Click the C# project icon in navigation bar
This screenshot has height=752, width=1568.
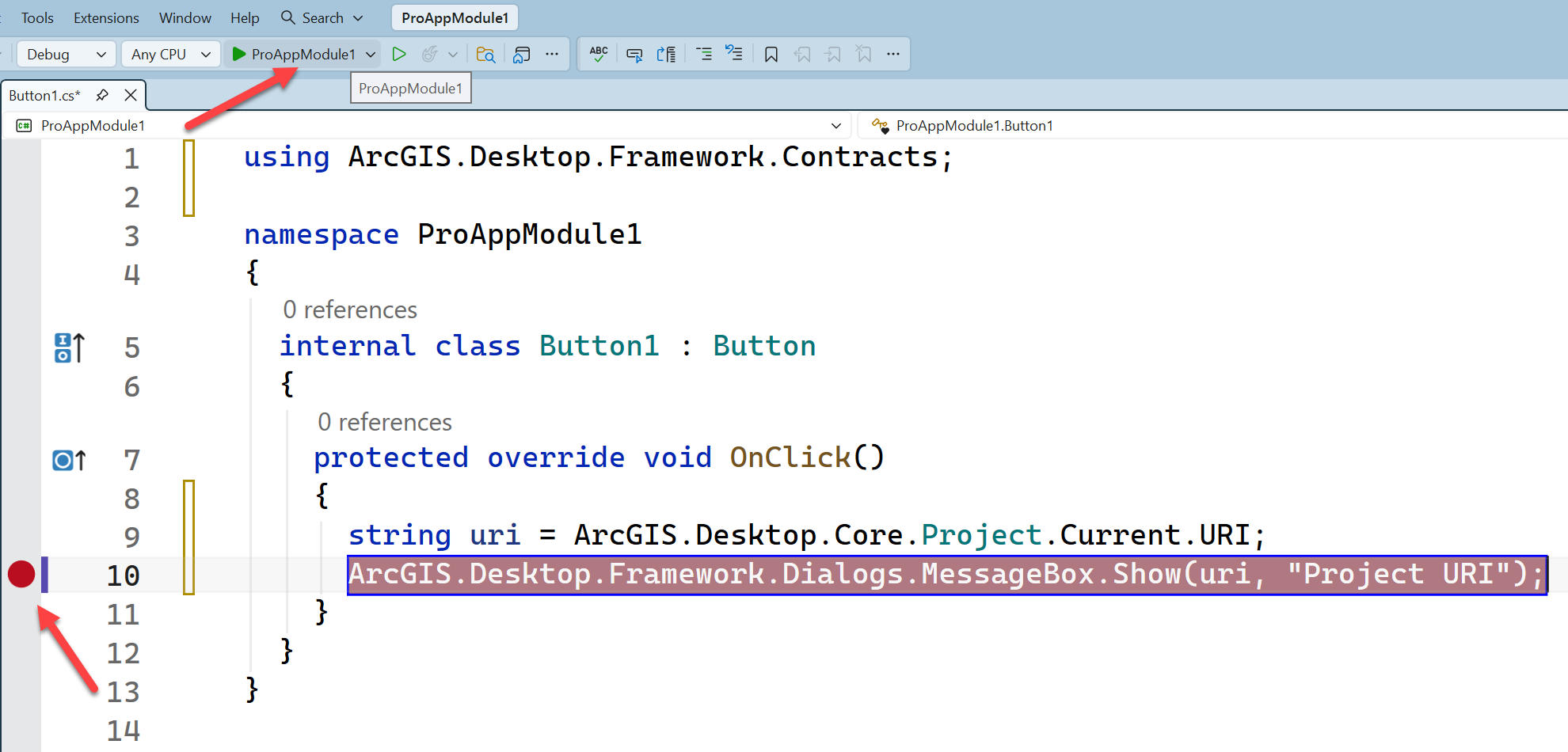click(25, 126)
